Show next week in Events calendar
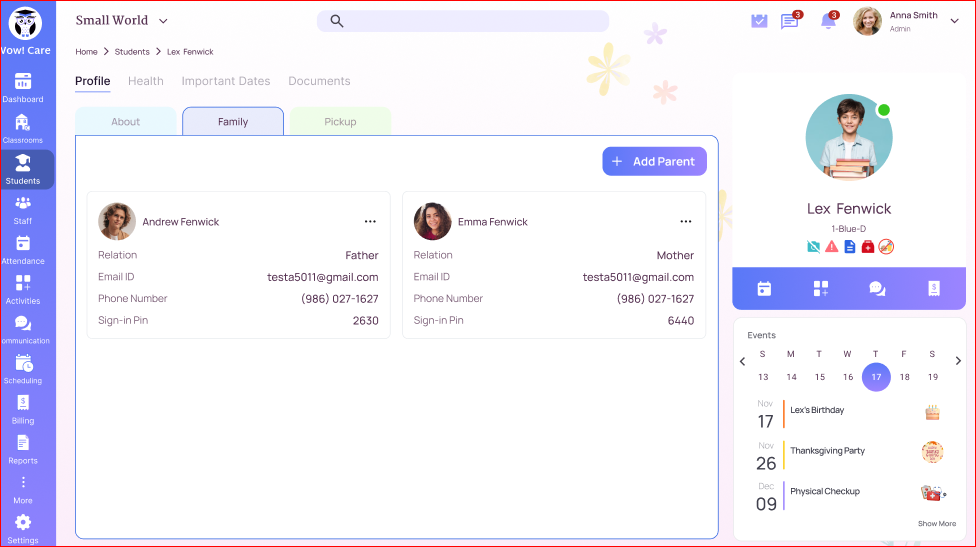976x547 pixels. 958,361
